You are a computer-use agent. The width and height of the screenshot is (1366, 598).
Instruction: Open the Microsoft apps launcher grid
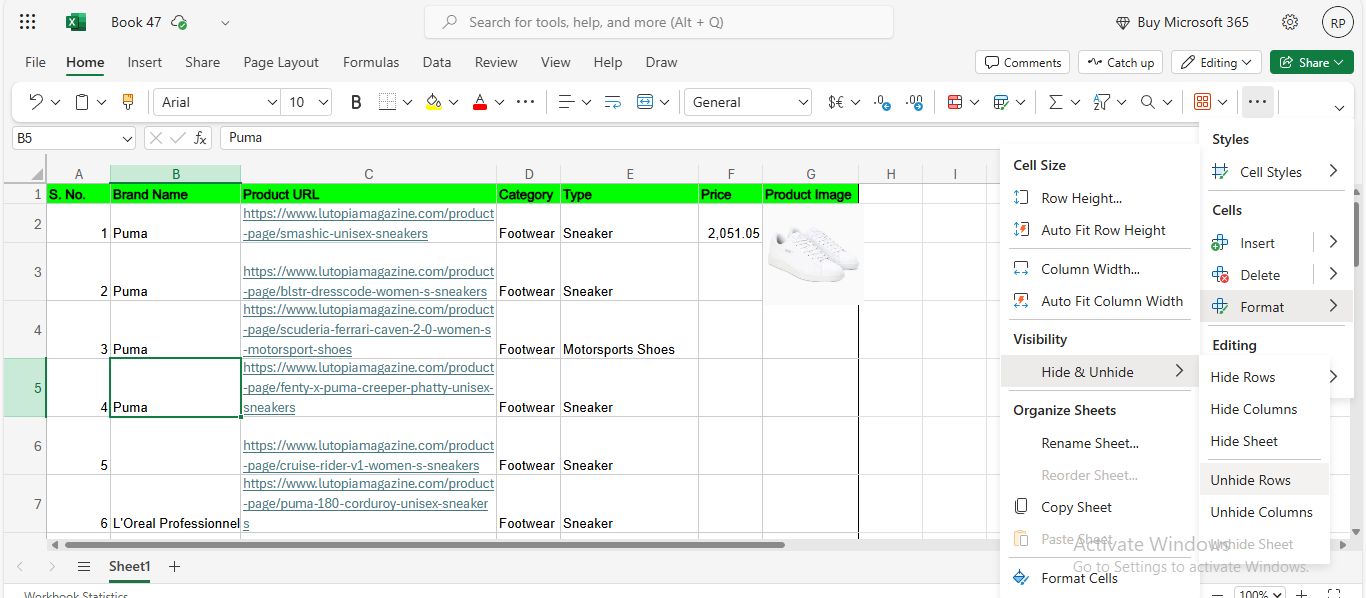coord(28,22)
